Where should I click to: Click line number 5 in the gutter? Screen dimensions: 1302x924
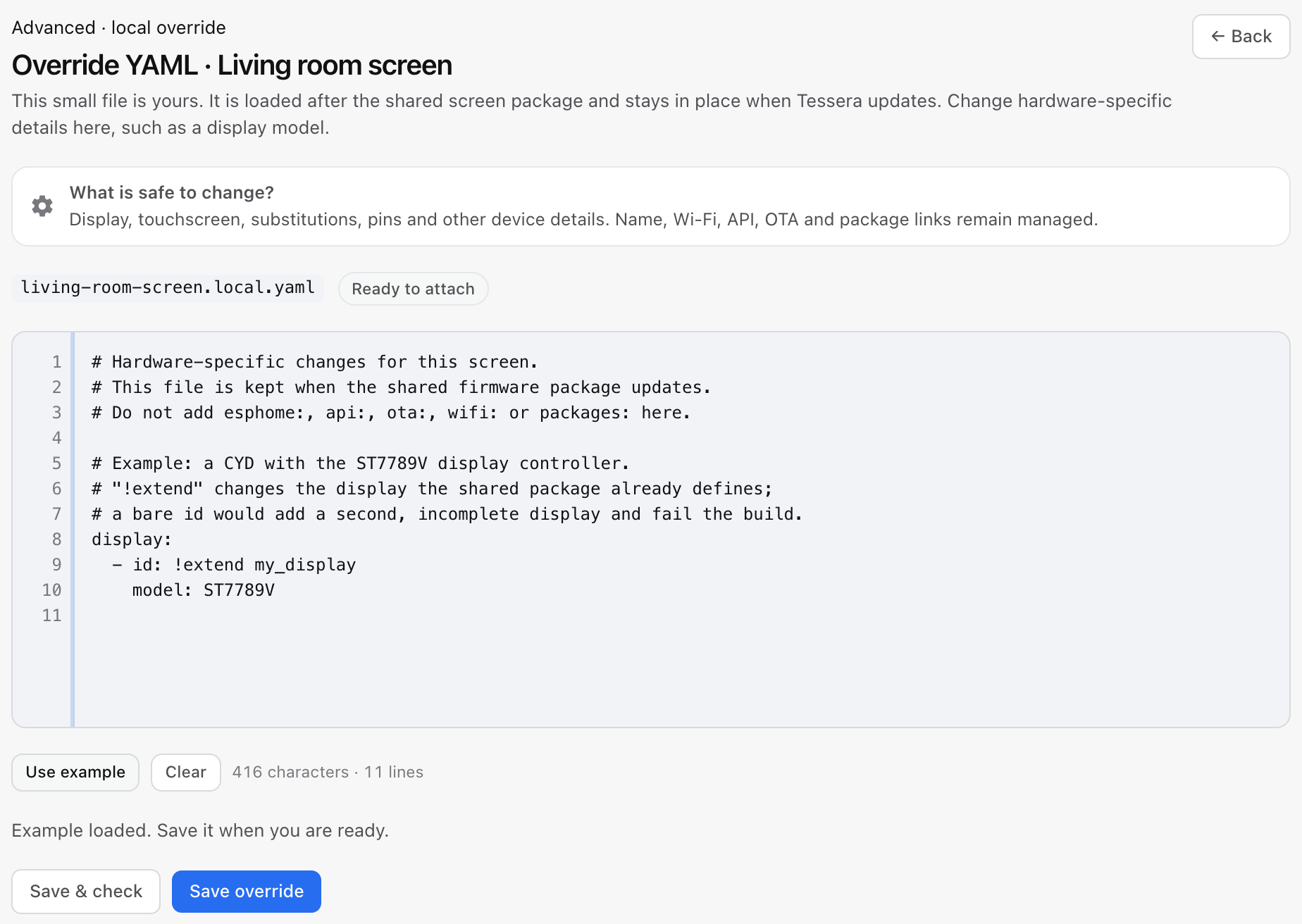click(56, 463)
